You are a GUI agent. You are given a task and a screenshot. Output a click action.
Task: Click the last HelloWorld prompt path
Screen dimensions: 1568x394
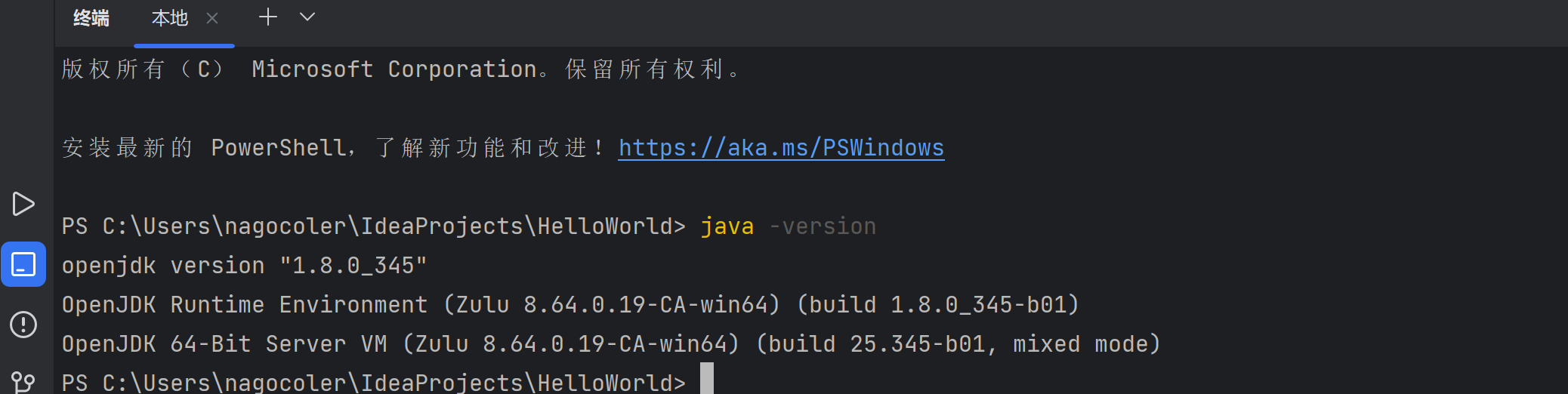point(373,382)
